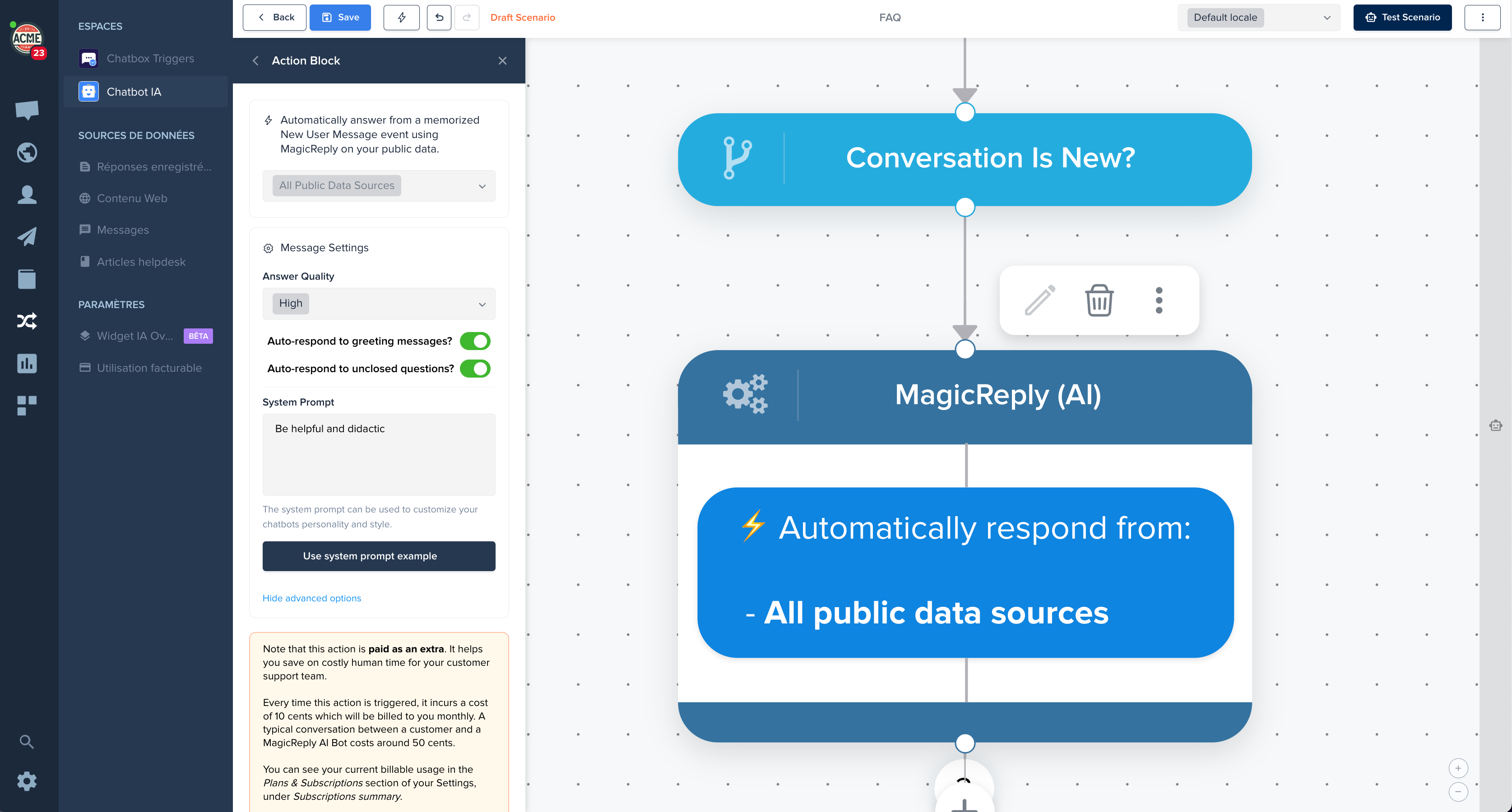1512x812 pixels.
Task: Open the Answer Quality High dropdown
Action: click(x=379, y=303)
